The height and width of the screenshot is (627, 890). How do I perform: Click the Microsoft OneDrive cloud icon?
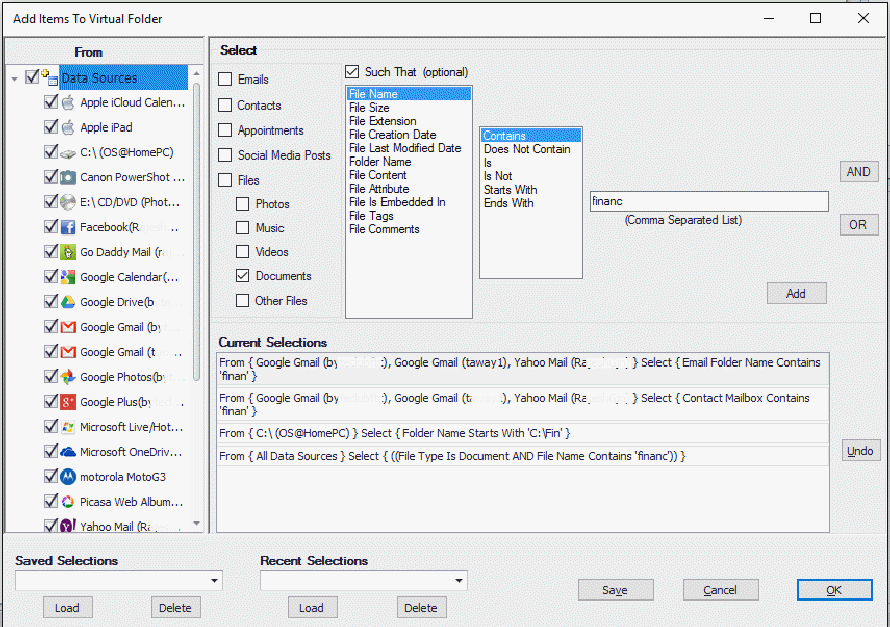pos(68,452)
